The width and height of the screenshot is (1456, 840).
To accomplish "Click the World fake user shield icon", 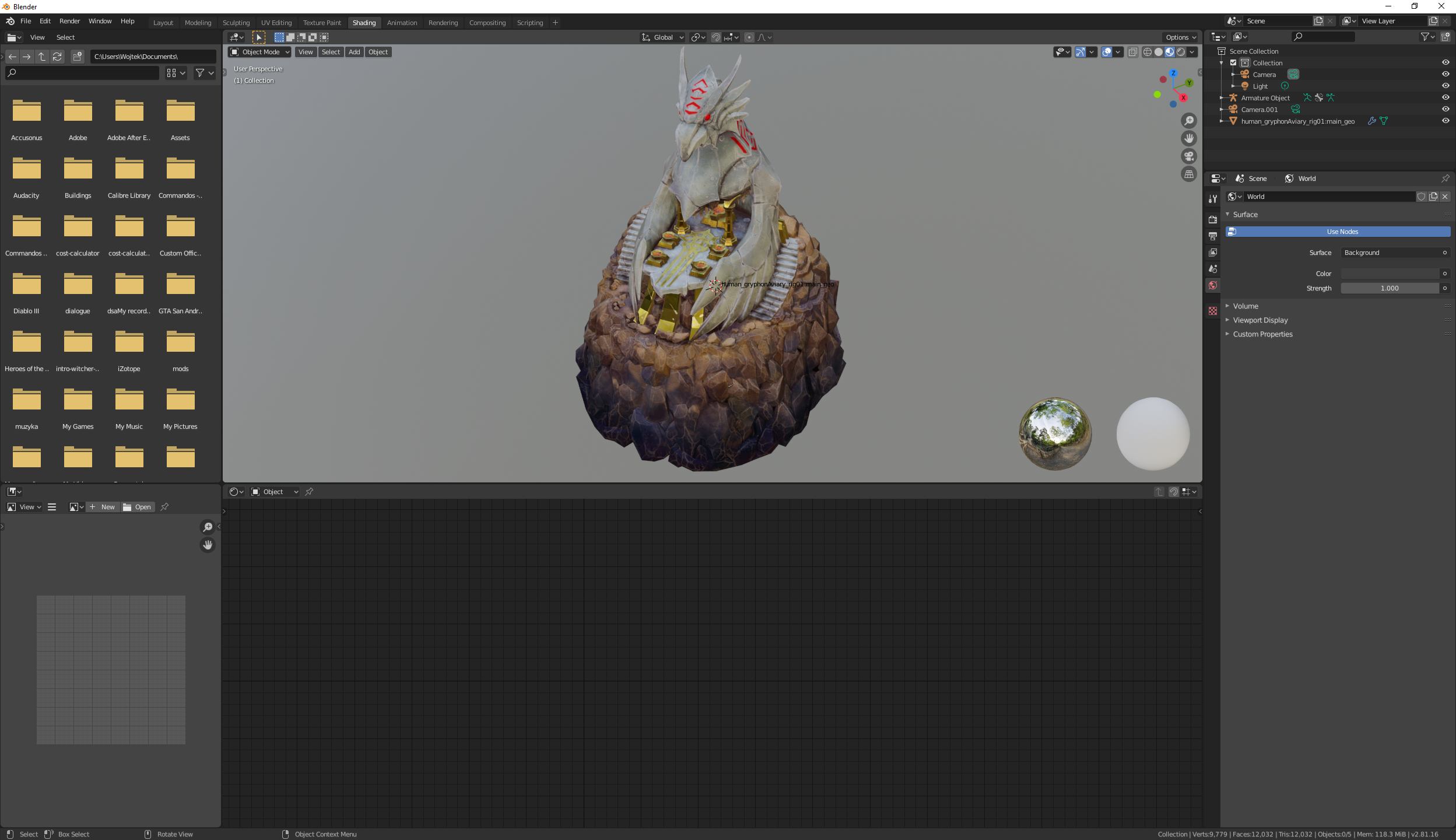I will pyautogui.click(x=1422, y=197).
